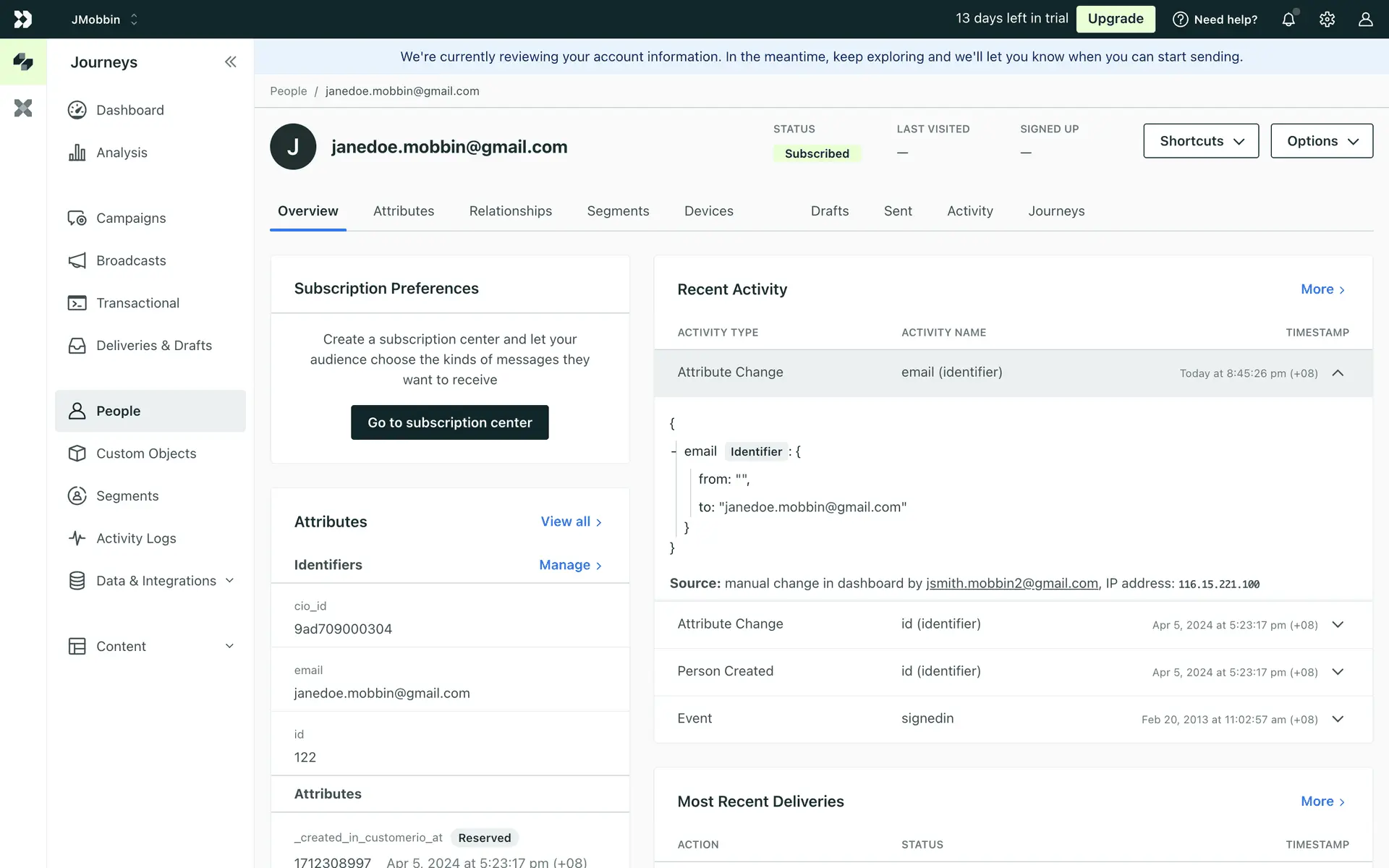Go to Broadcasts megaphone item

tap(131, 260)
